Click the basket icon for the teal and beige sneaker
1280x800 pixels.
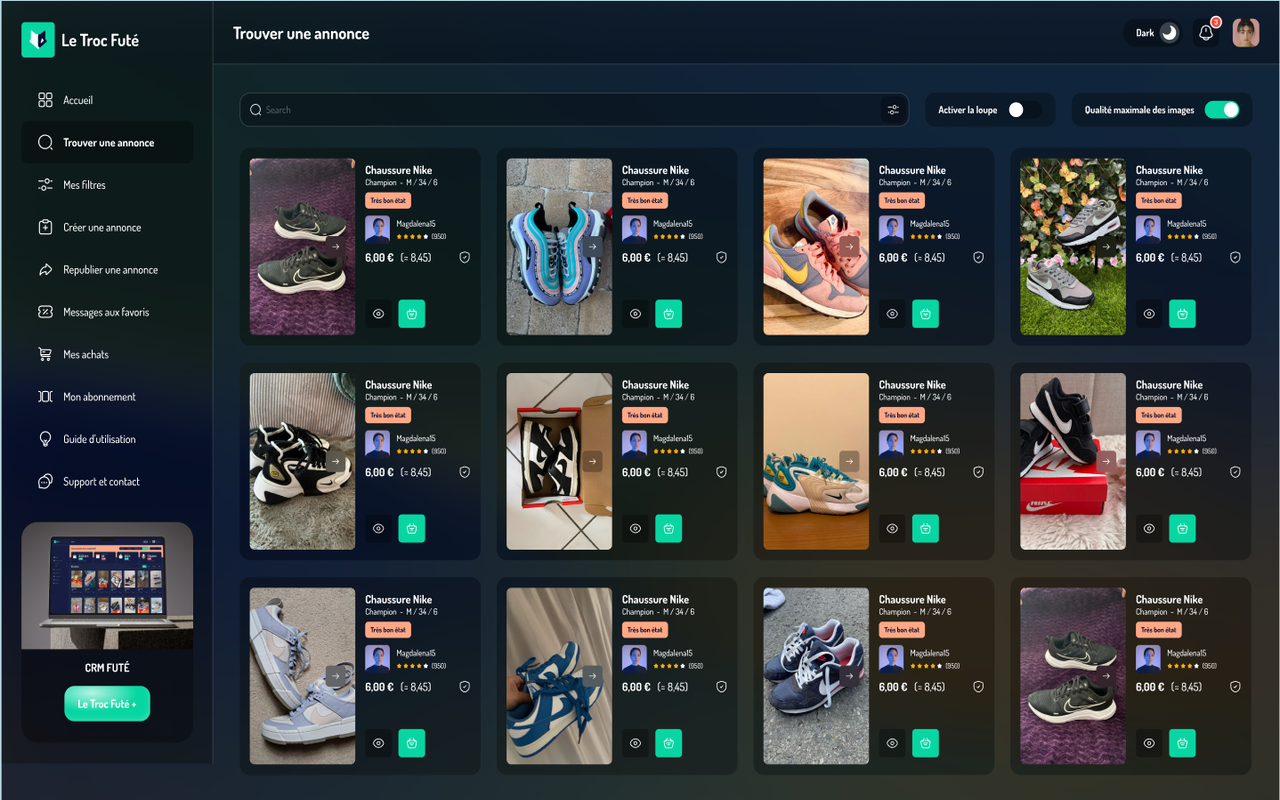point(926,529)
